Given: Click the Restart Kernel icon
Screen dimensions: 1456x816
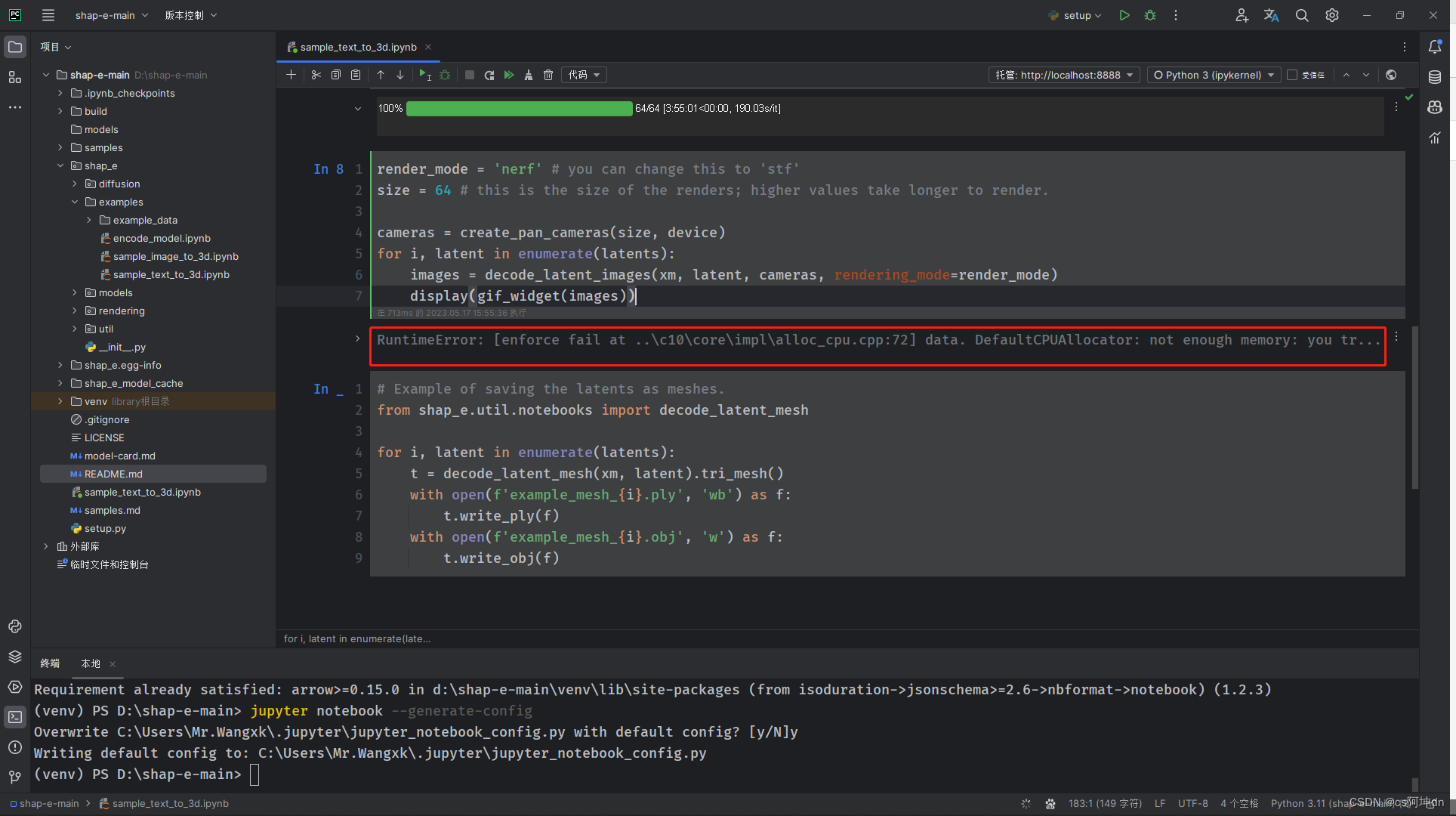Looking at the screenshot, I should 489,75.
